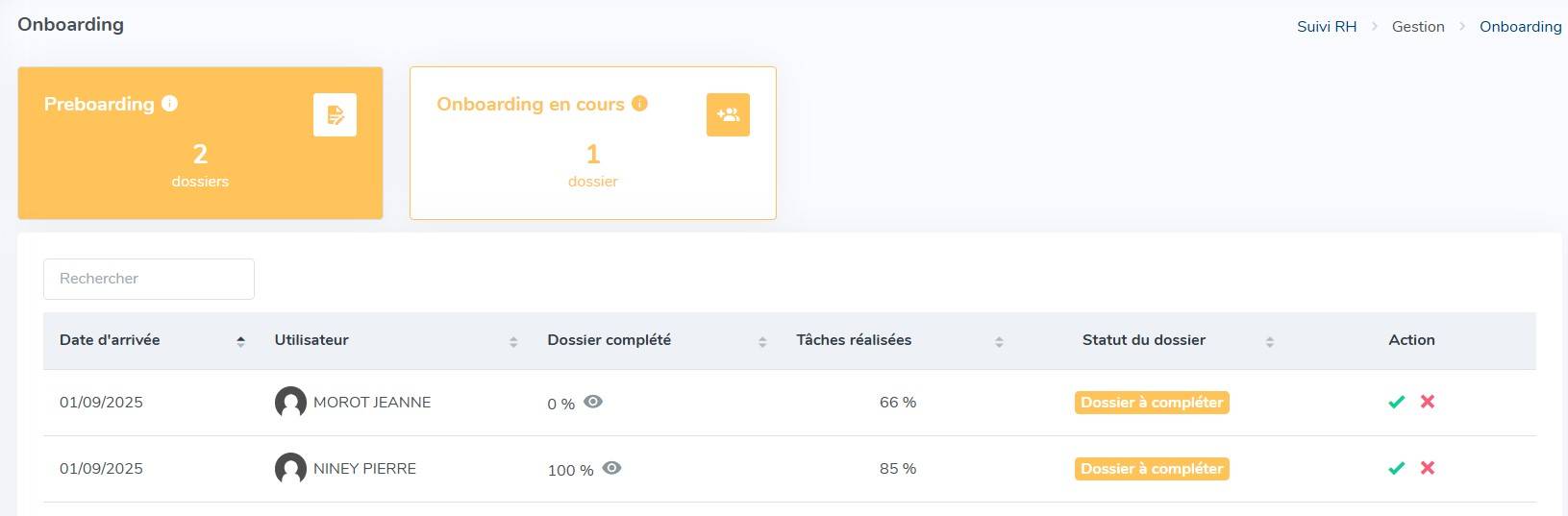Open Gestion breadcrumb link

click(x=1418, y=27)
